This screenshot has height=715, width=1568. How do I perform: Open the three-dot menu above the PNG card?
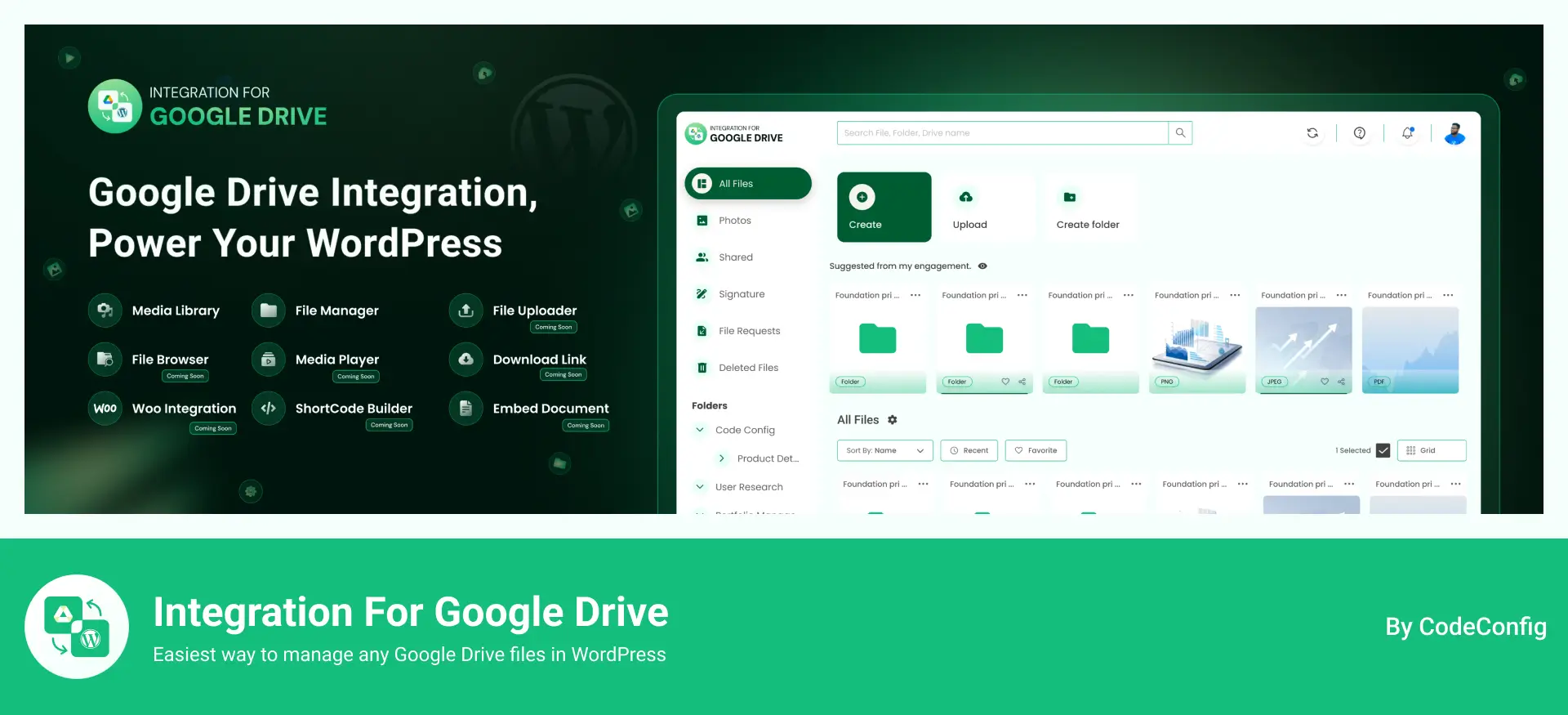(1235, 296)
